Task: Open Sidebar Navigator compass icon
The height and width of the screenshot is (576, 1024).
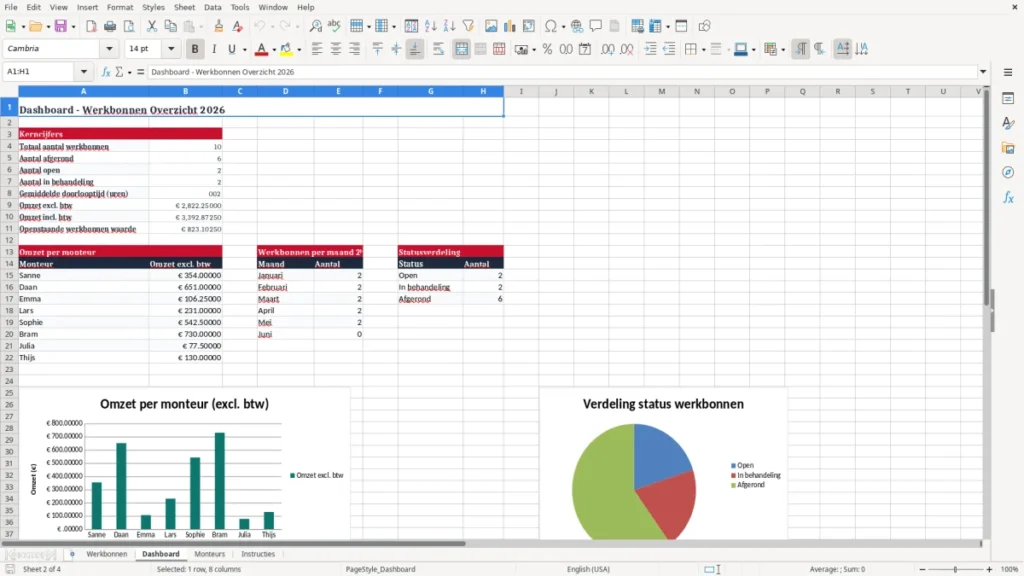Action: [x=1008, y=172]
